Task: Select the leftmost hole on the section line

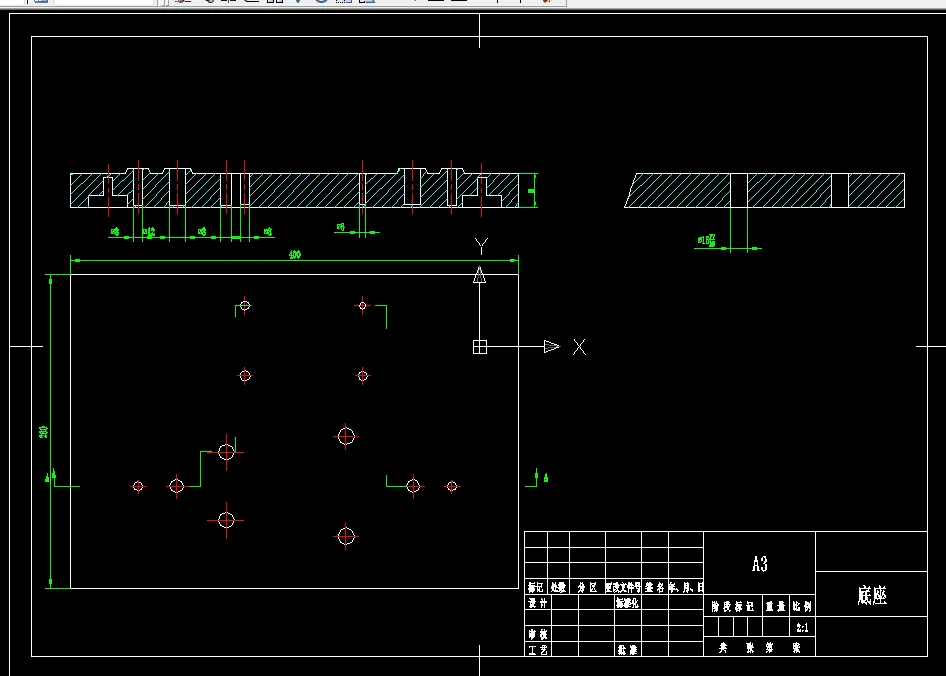Action: coord(138,486)
